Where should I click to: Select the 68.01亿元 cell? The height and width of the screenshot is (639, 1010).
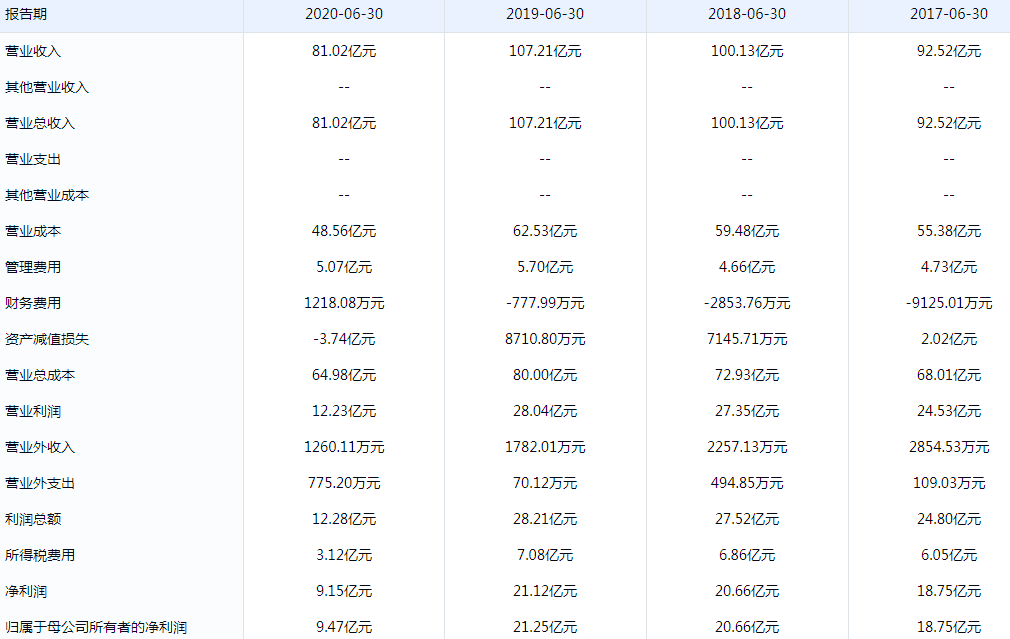coord(949,376)
